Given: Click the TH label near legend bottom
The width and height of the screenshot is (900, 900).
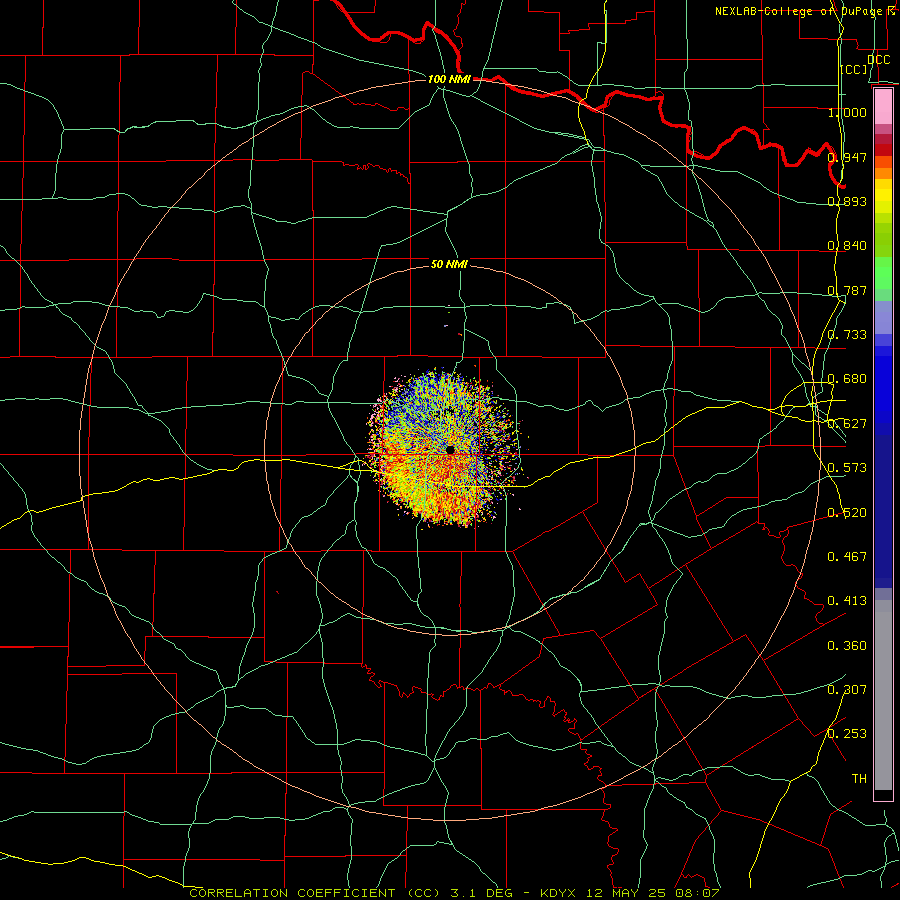Looking at the screenshot, I should [x=859, y=779].
